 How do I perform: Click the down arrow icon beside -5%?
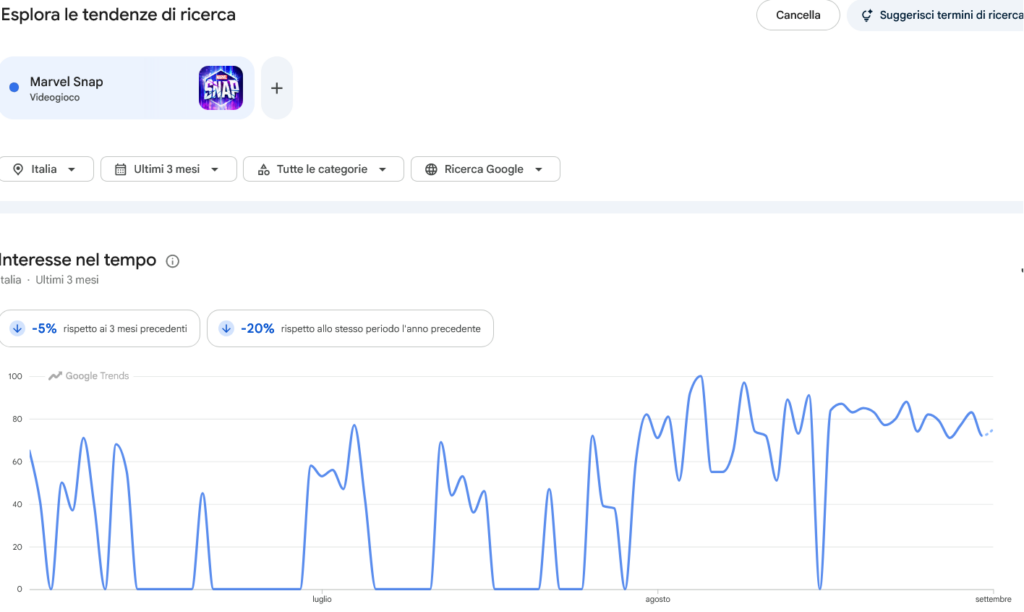(x=18, y=329)
